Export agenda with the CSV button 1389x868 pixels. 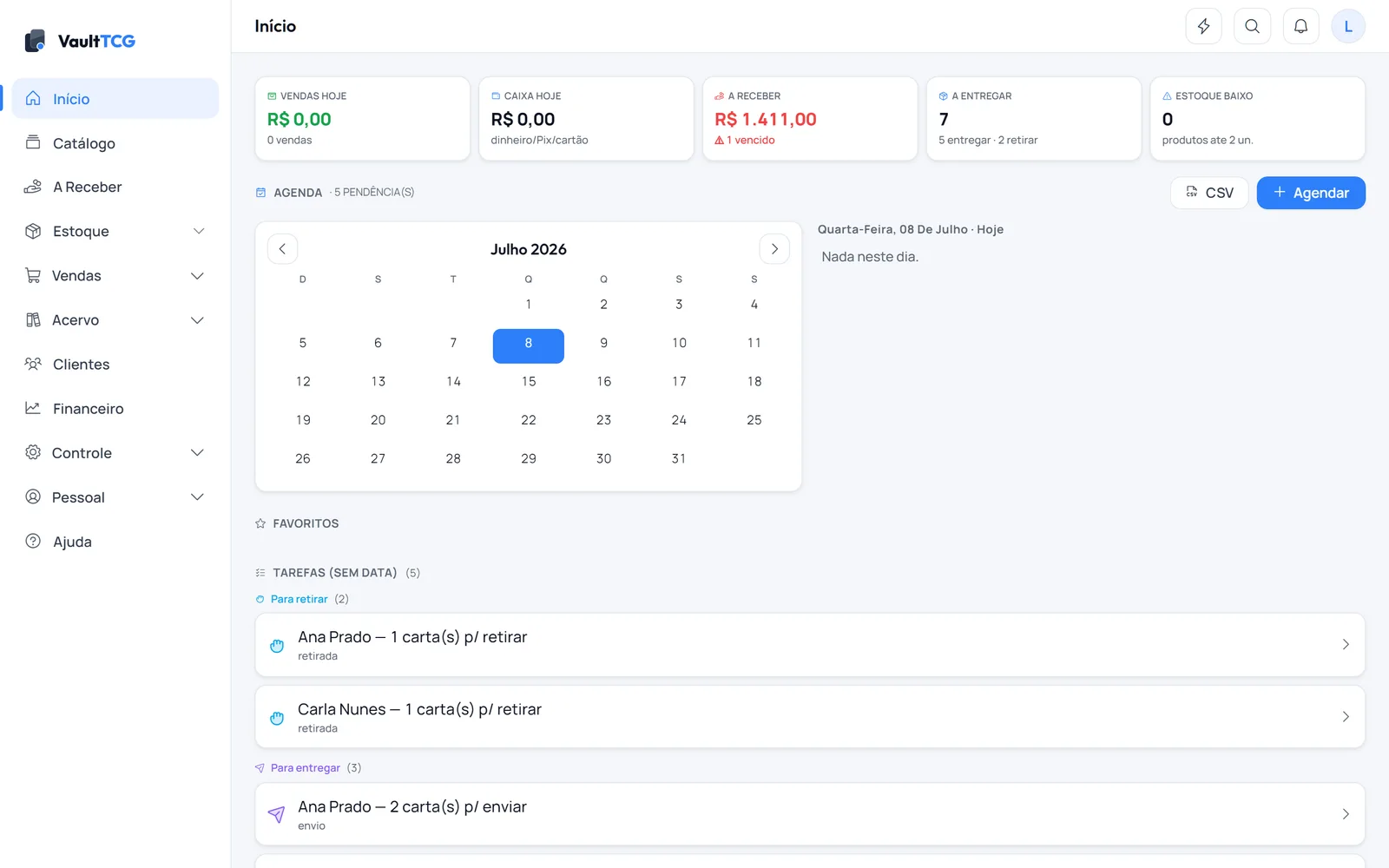click(x=1209, y=193)
